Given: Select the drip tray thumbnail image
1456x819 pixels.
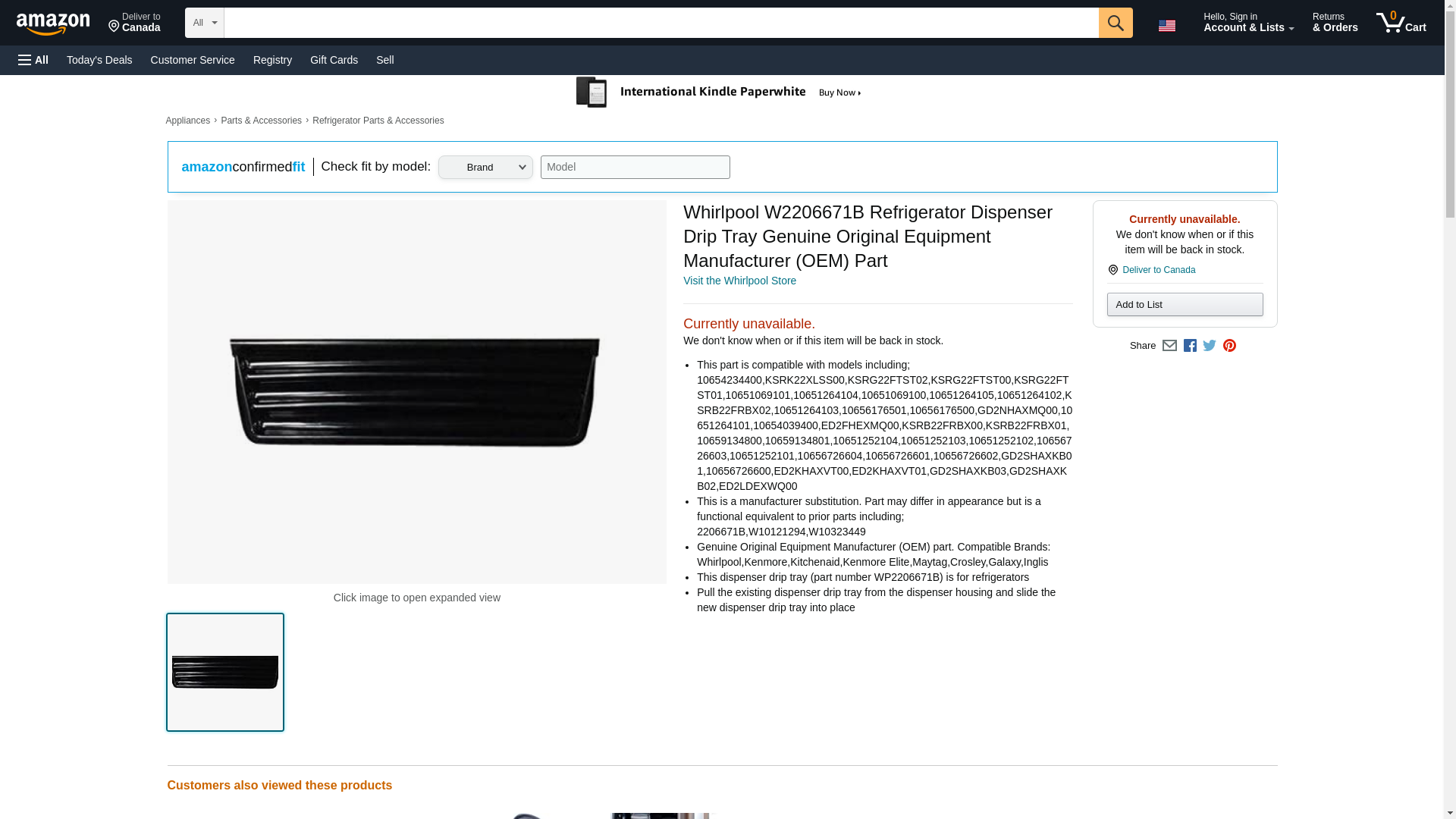Looking at the screenshot, I should 225,672.
